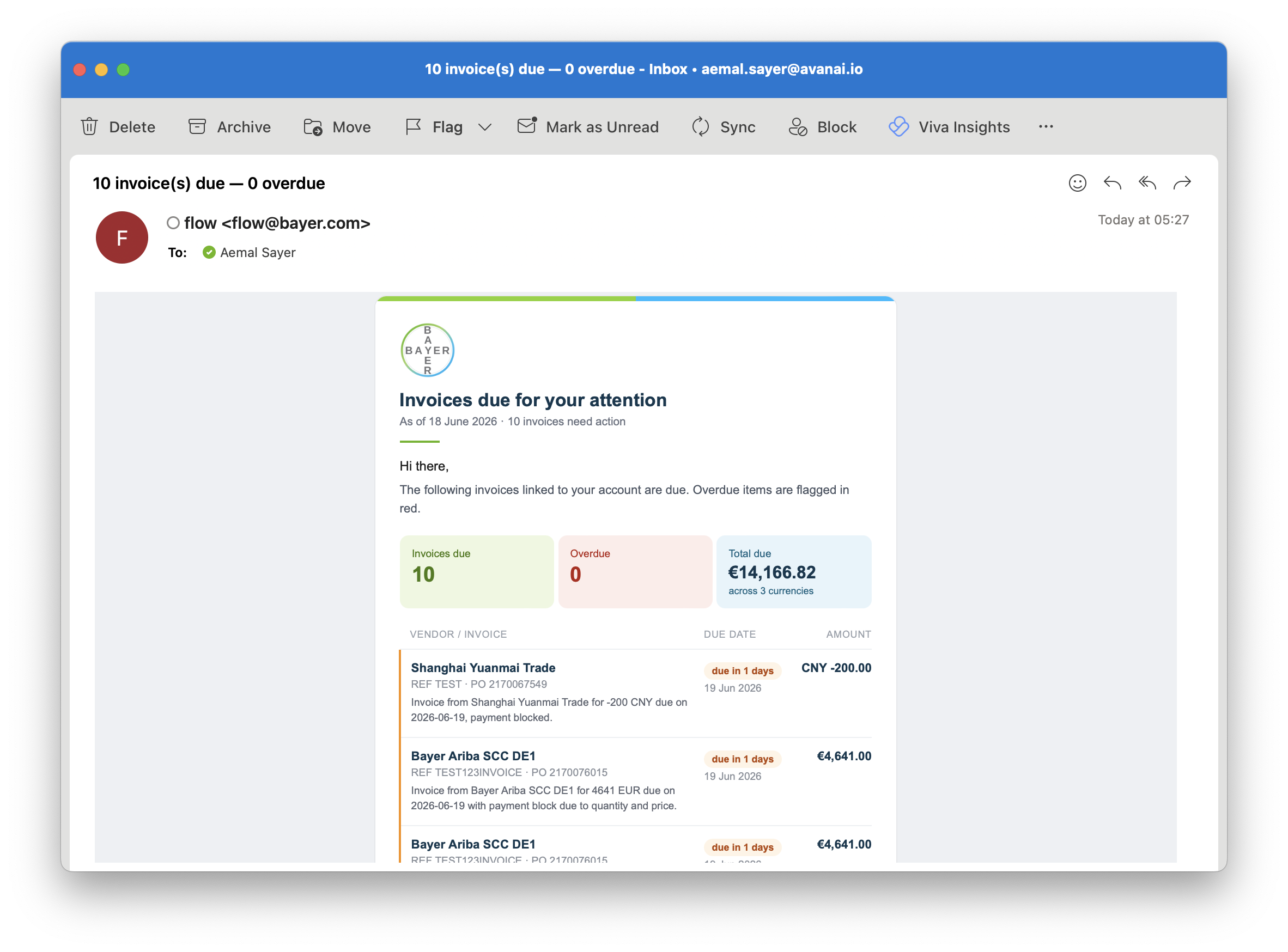
Task: Sync the mailbox
Action: pos(724,127)
